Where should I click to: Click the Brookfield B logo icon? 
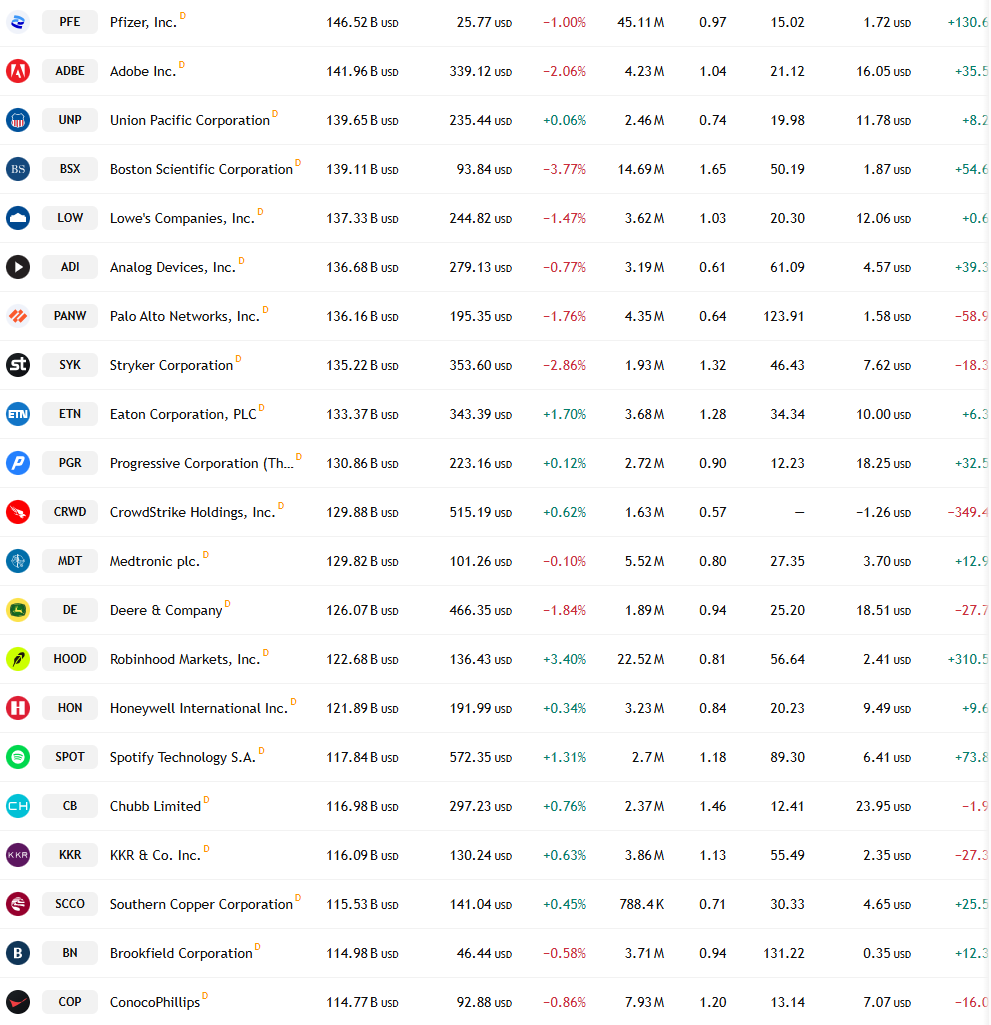click(x=18, y=953)
